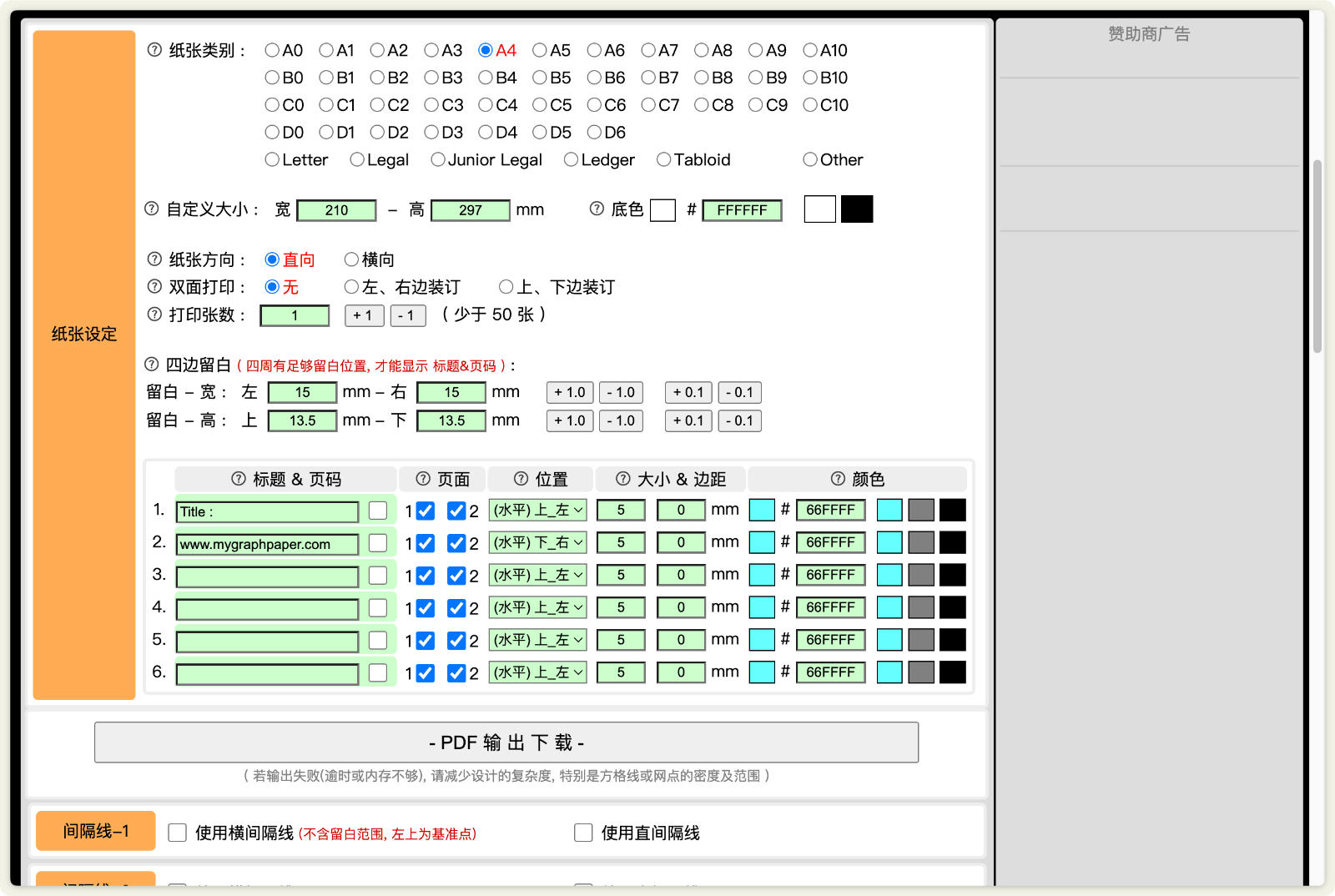
Task: Click the Title text input field
Action: [x=266, y=511]
